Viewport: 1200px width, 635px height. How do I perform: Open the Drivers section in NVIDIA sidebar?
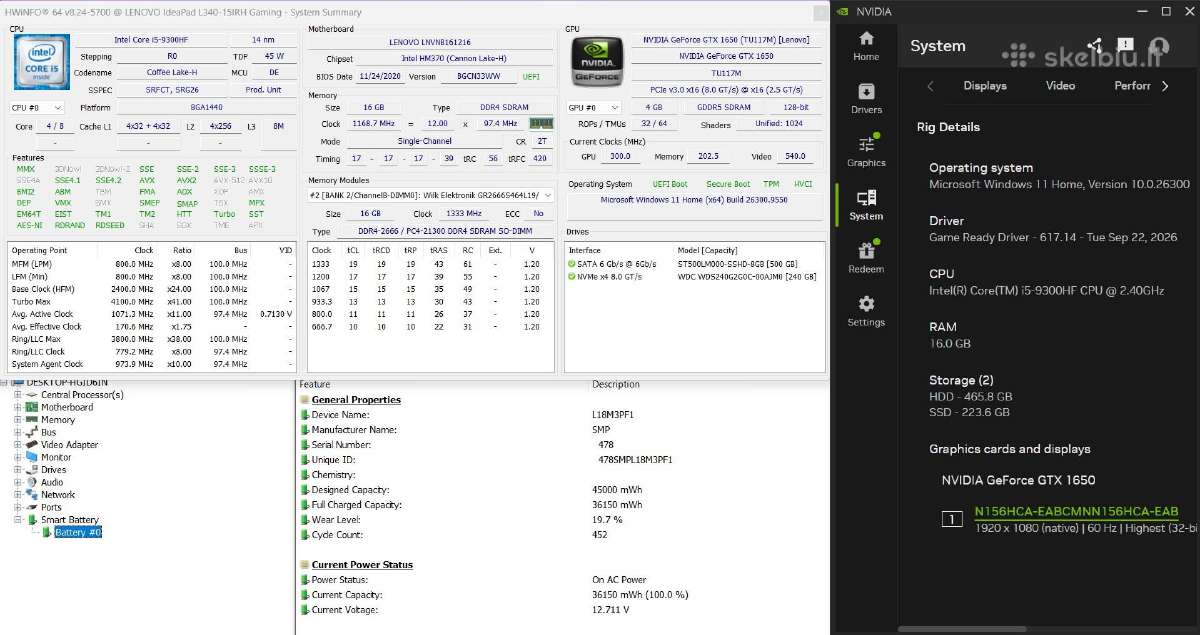point(866,98)
